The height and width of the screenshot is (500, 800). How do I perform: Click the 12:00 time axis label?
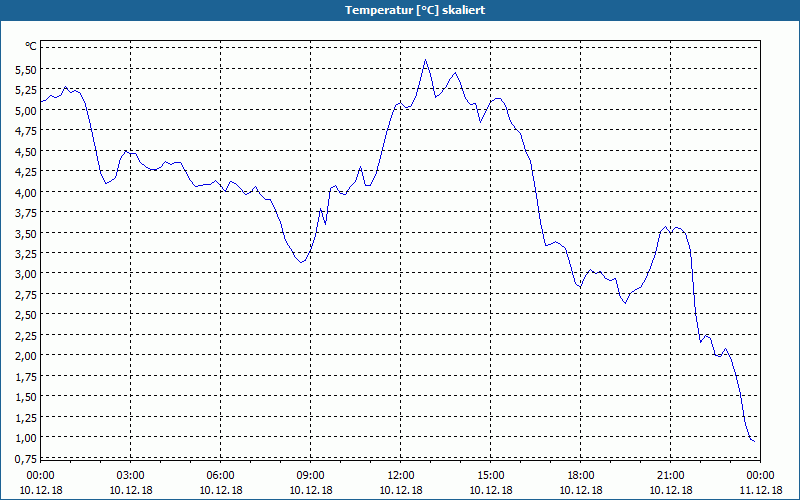(401, 476)
